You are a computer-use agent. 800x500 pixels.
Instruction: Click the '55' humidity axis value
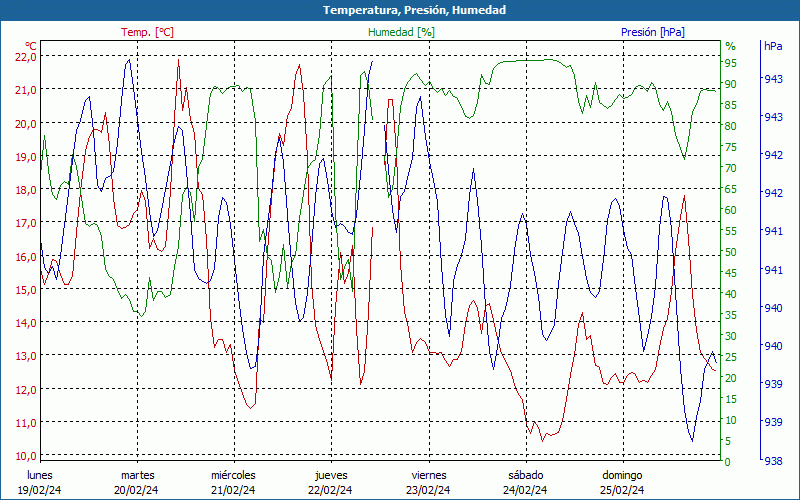[731, 231]
